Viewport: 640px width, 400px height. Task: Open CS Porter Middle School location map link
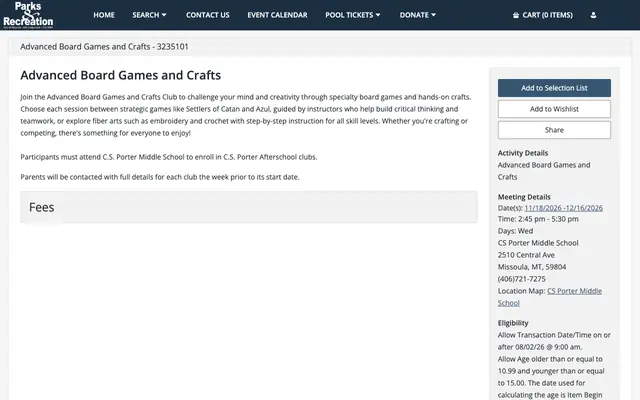tap(549, 297)
